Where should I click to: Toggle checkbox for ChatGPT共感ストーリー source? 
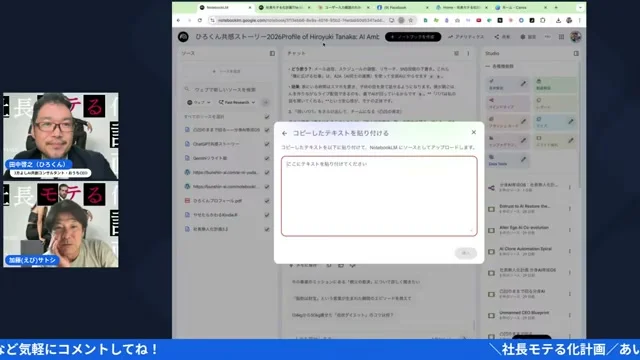(x=267, y=144)
